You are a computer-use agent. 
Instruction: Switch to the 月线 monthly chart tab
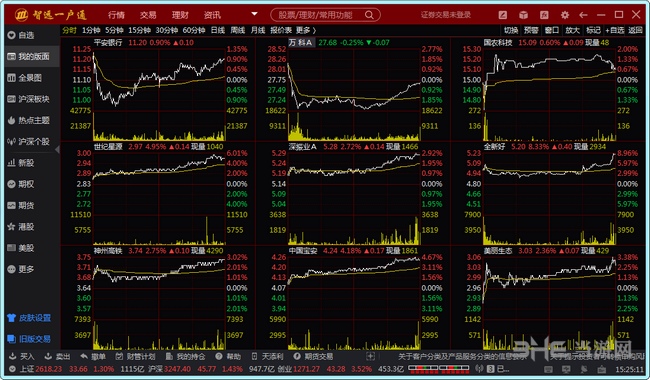coord(257,30)
